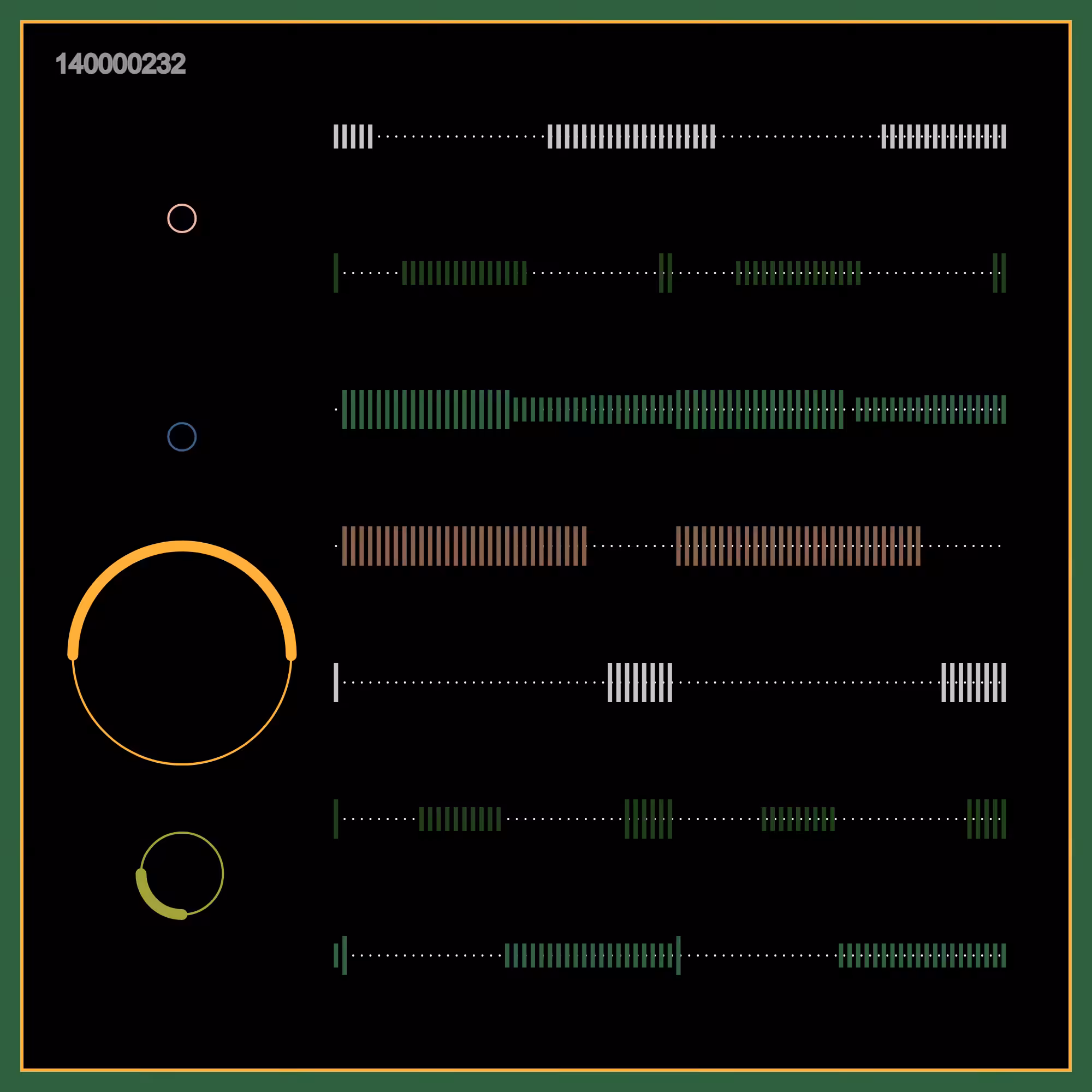
Task: Click tall green bar starting bottom row
Action: 344,956
